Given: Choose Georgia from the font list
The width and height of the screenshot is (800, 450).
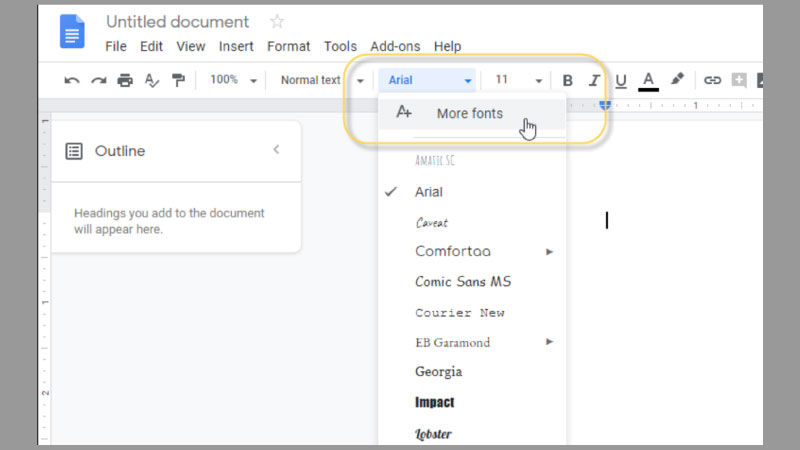Looking at the screenshot, I should point(438,372).
